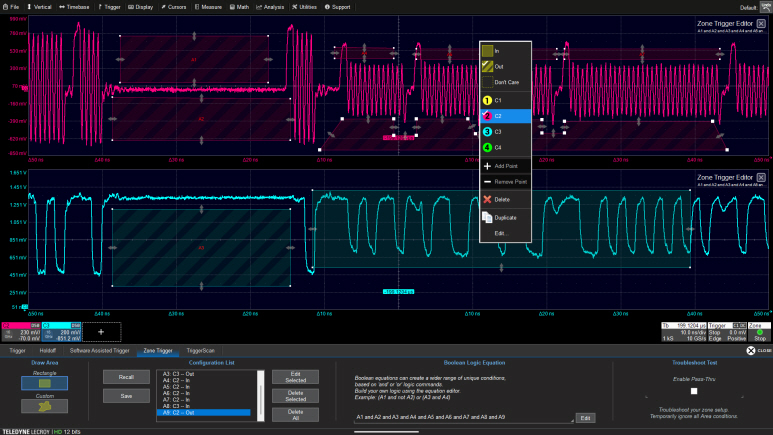Image resolution: width=773 pixels, height=435 pixels.
Task: Assign zone to channel C4
Action: coord(505,147)
